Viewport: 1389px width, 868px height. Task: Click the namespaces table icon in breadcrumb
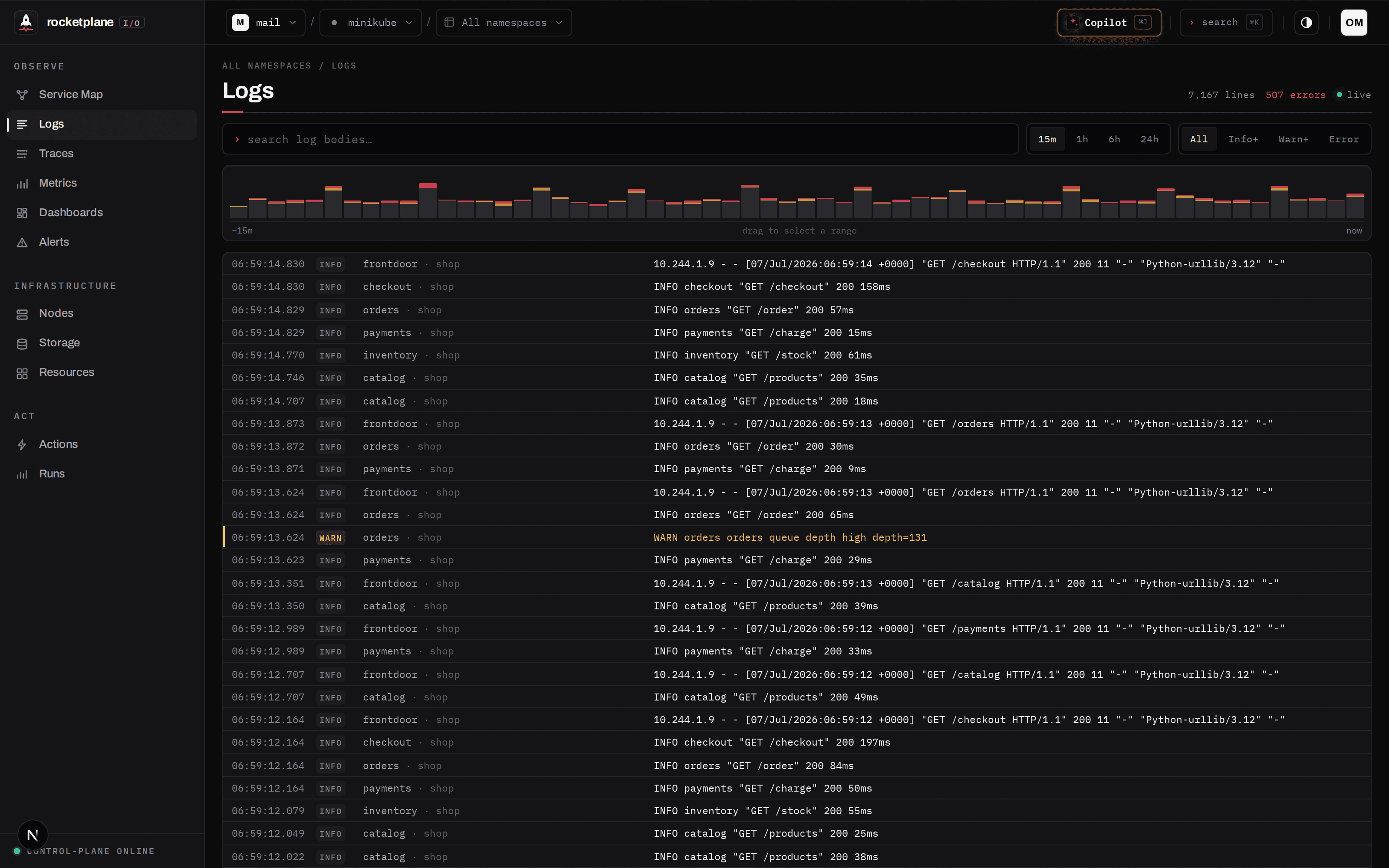pos(449,23)
